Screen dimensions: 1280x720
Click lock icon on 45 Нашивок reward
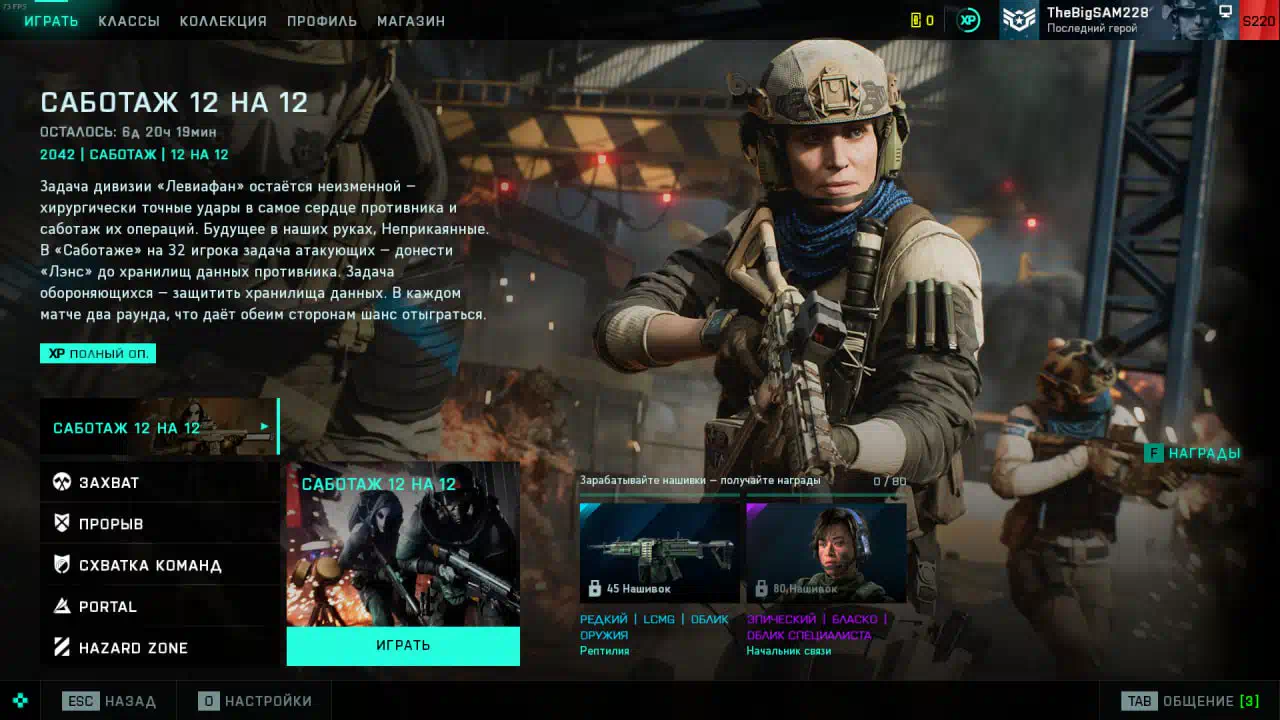click(x=595, y=589)
